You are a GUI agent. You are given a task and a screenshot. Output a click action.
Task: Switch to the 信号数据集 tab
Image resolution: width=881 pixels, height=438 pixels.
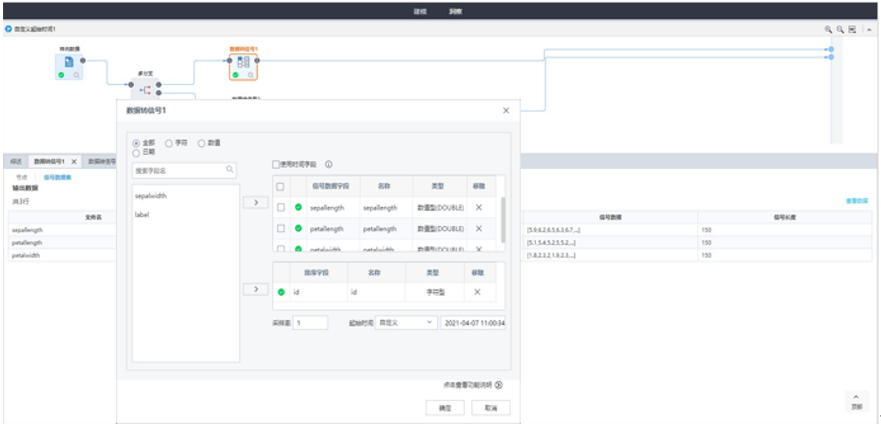[57, 177]
